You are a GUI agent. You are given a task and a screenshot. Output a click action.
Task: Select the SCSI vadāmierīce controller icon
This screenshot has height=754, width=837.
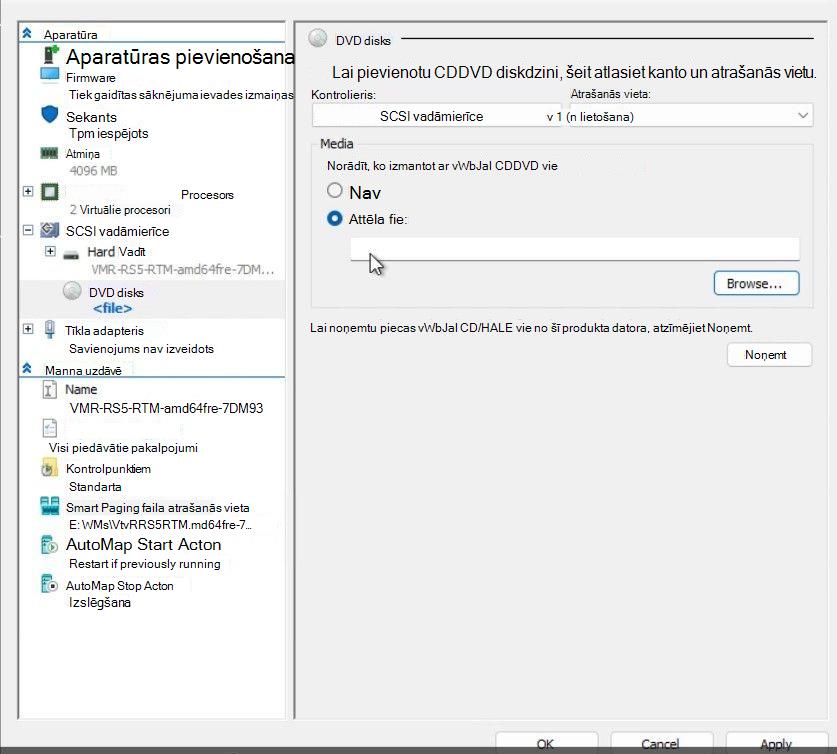(x=50, y=231)
